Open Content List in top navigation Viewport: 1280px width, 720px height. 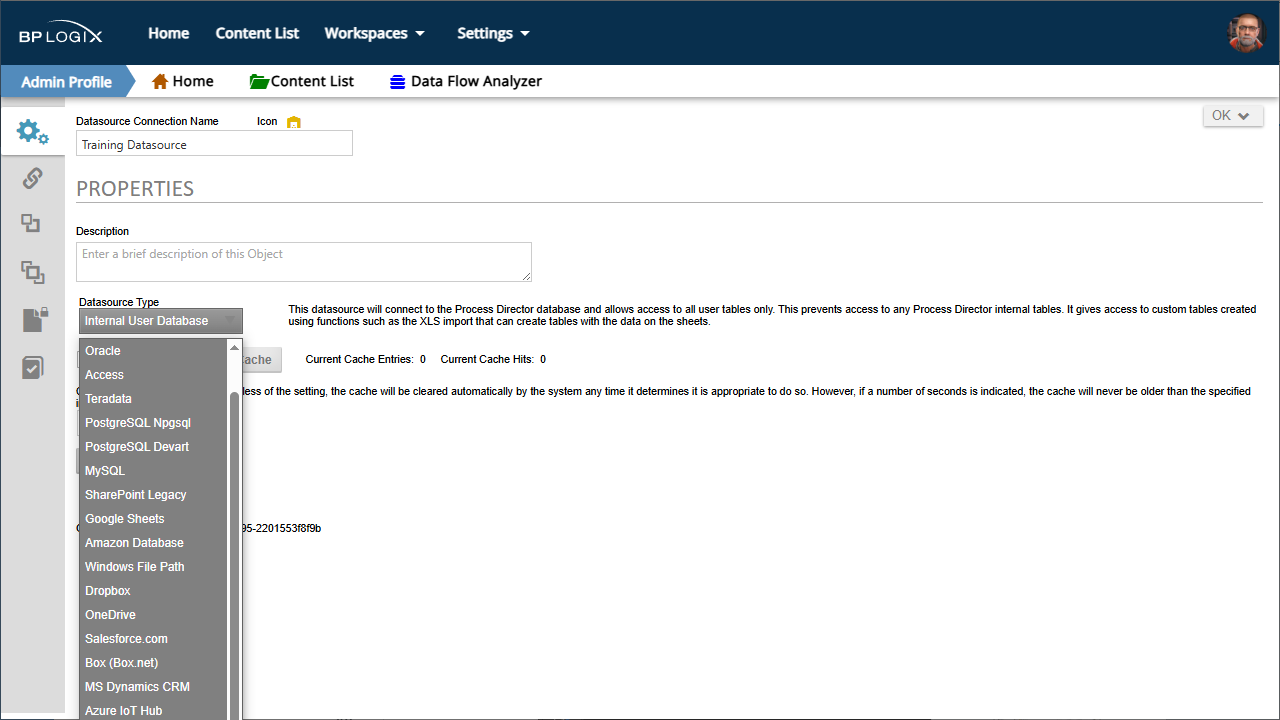click(x=257, y=33)
